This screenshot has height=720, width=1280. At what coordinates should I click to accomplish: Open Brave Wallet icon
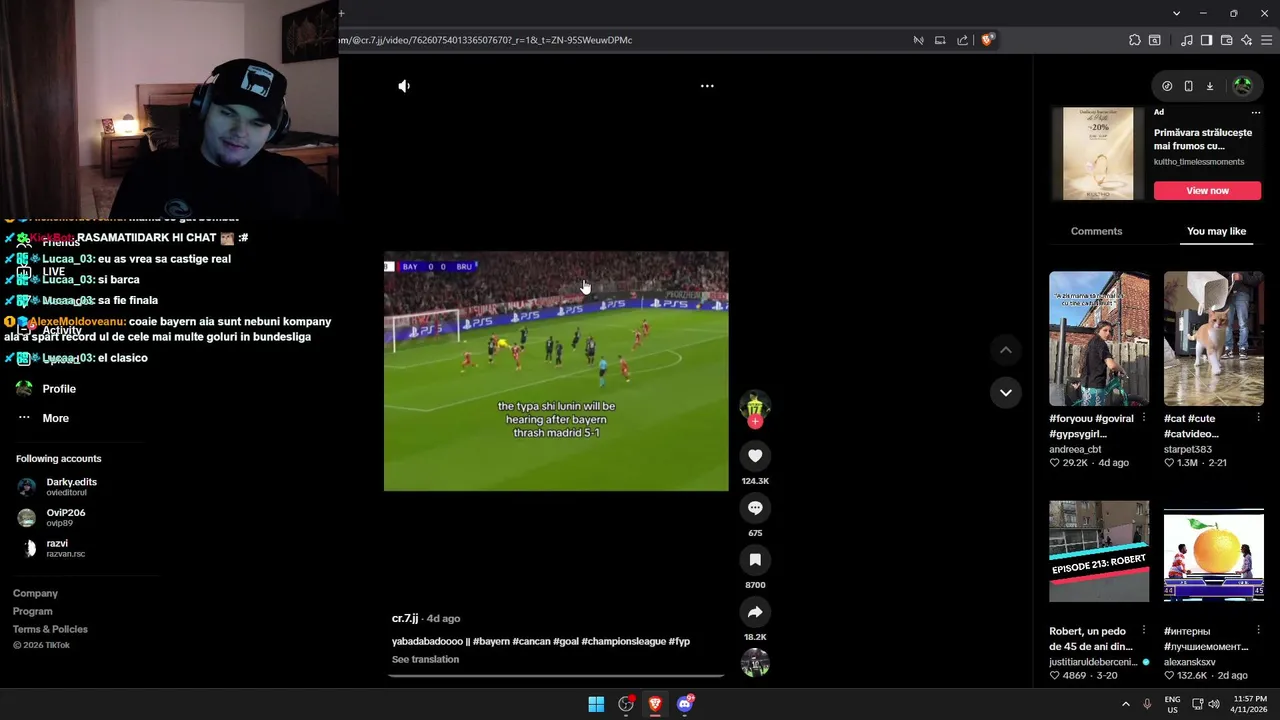pos(1226,40)
